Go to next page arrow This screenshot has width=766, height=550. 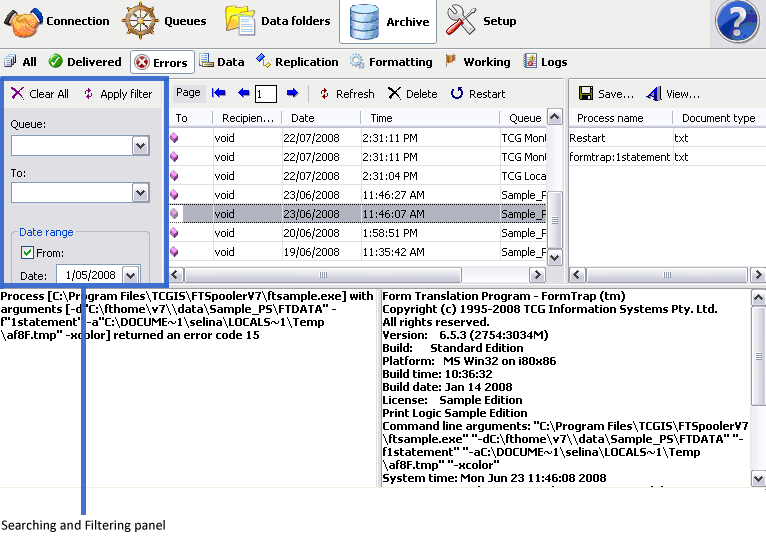(x=292, y=93)
